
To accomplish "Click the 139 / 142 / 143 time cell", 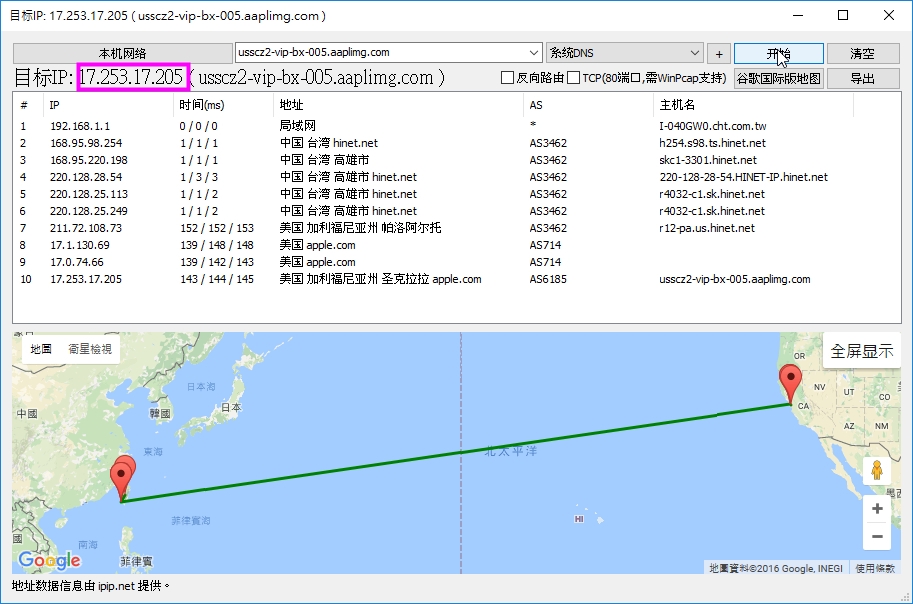I will click(217, 262).
